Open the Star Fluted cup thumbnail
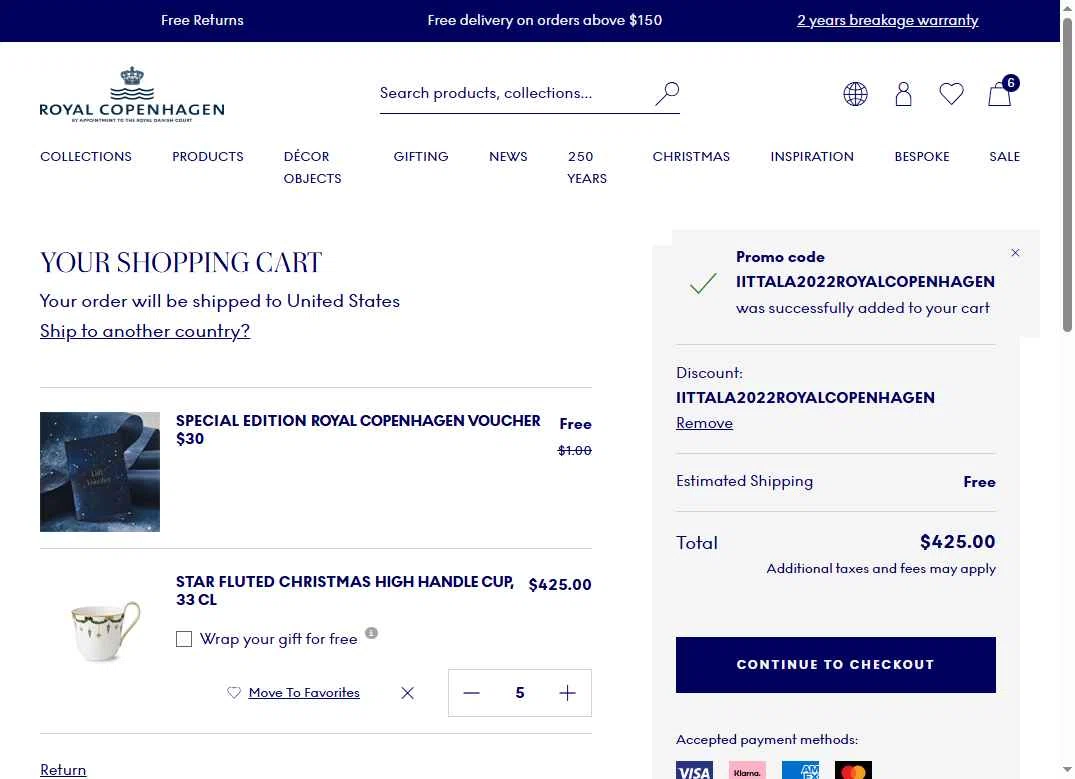The width and height of the screenshot is (1075, 779). [x=100, y=632]
